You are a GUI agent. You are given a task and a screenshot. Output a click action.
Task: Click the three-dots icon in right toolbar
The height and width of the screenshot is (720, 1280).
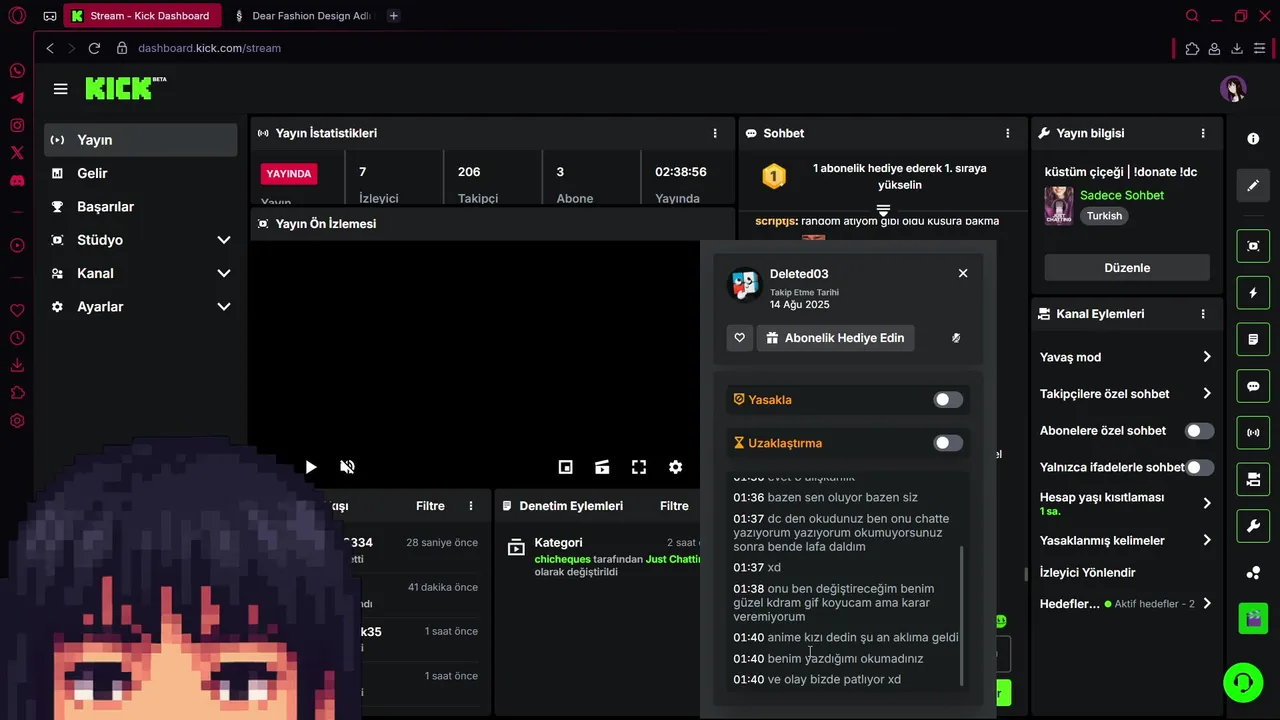[x=1253, y=573]
